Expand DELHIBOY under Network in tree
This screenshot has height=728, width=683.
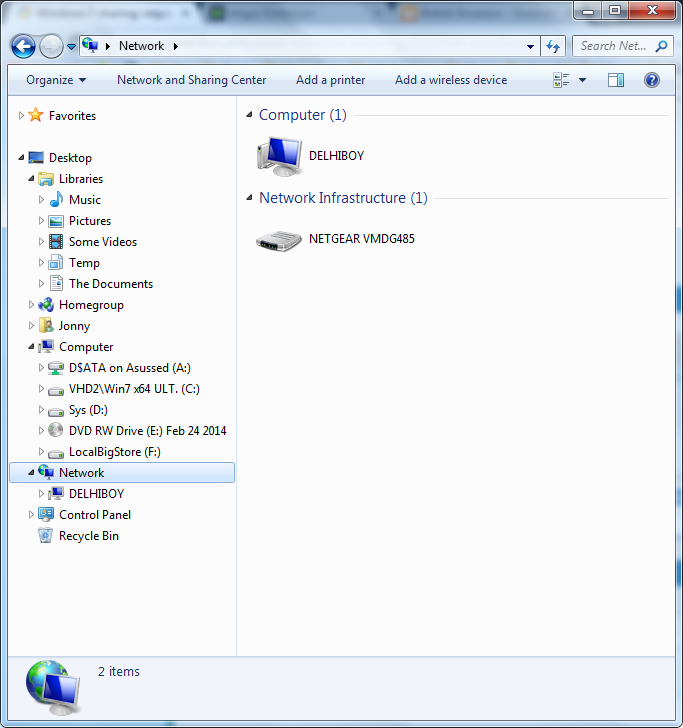tap(41, 494)
